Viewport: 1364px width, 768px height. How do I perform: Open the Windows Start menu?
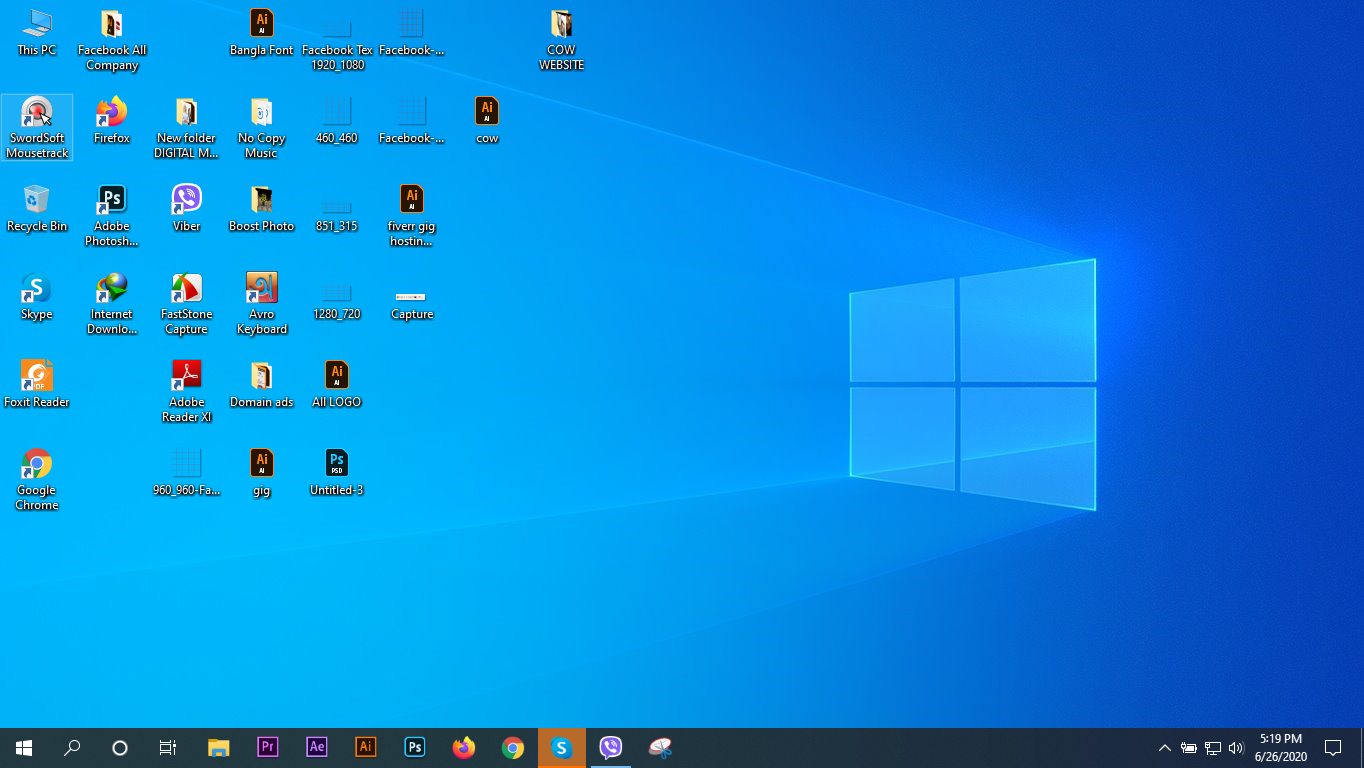tap(24, 748)
